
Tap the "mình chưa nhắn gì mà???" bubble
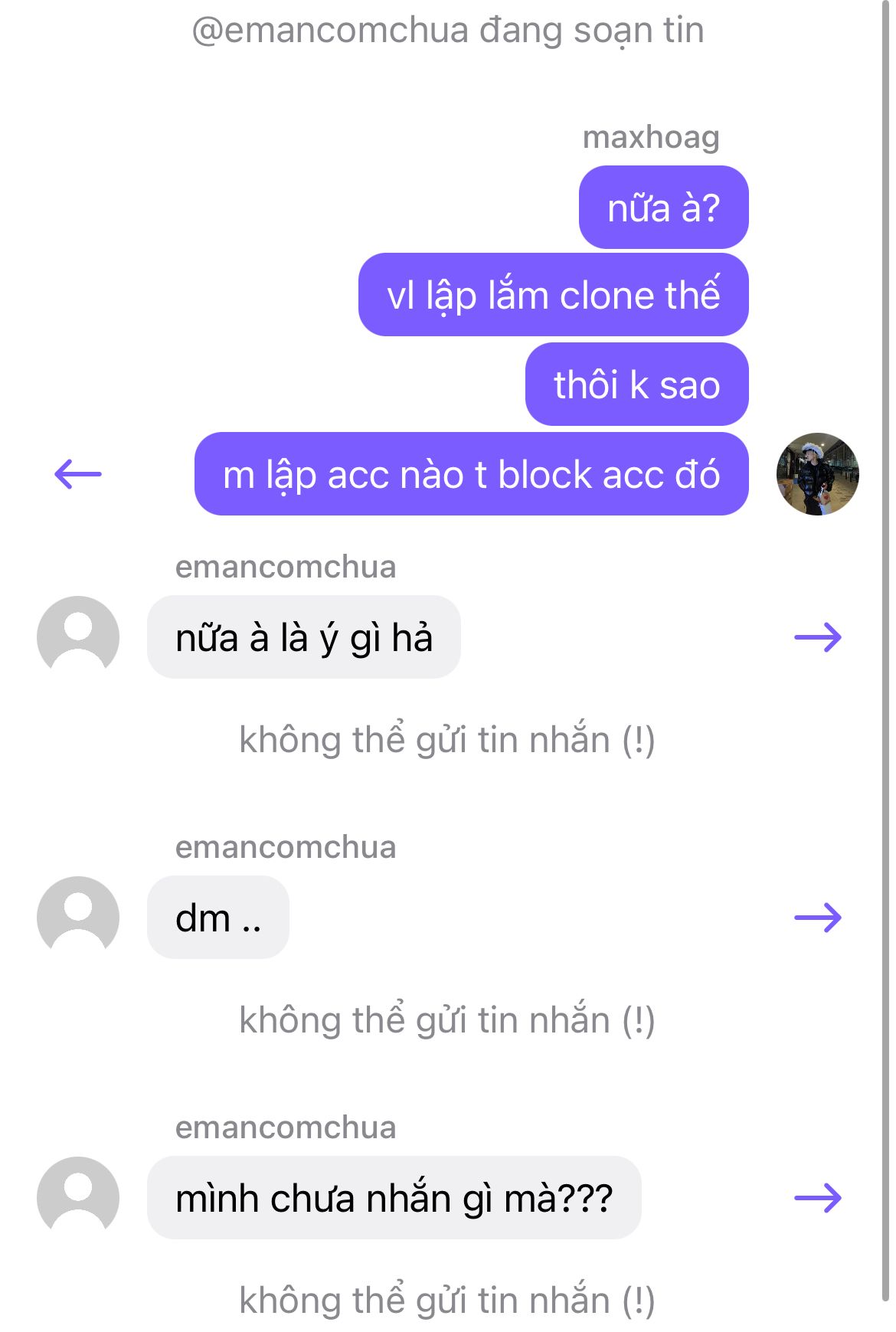pos(394,1198)
